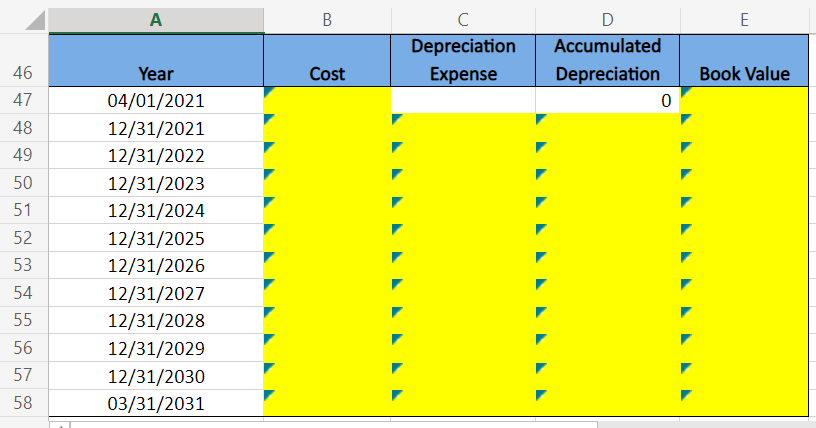This screenshot has width=816, height=428.
Task: Select row 51 header
Action: pos(23,210)
